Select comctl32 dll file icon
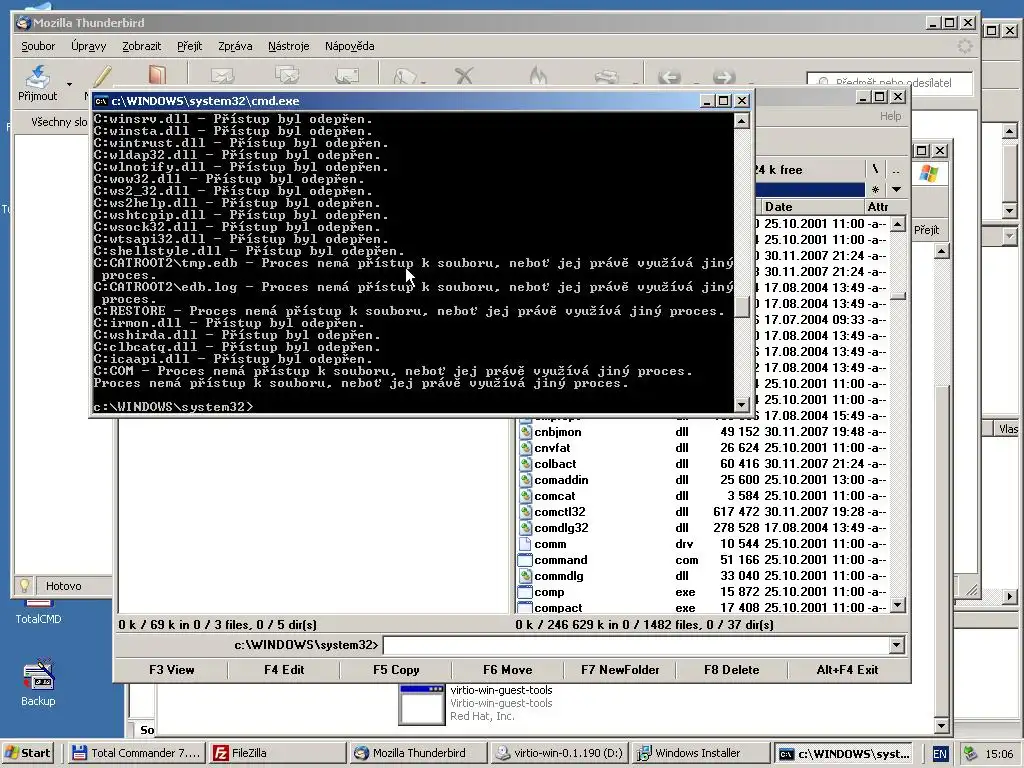This screenshot has width=1024, height=768. [x=525, y=512]
